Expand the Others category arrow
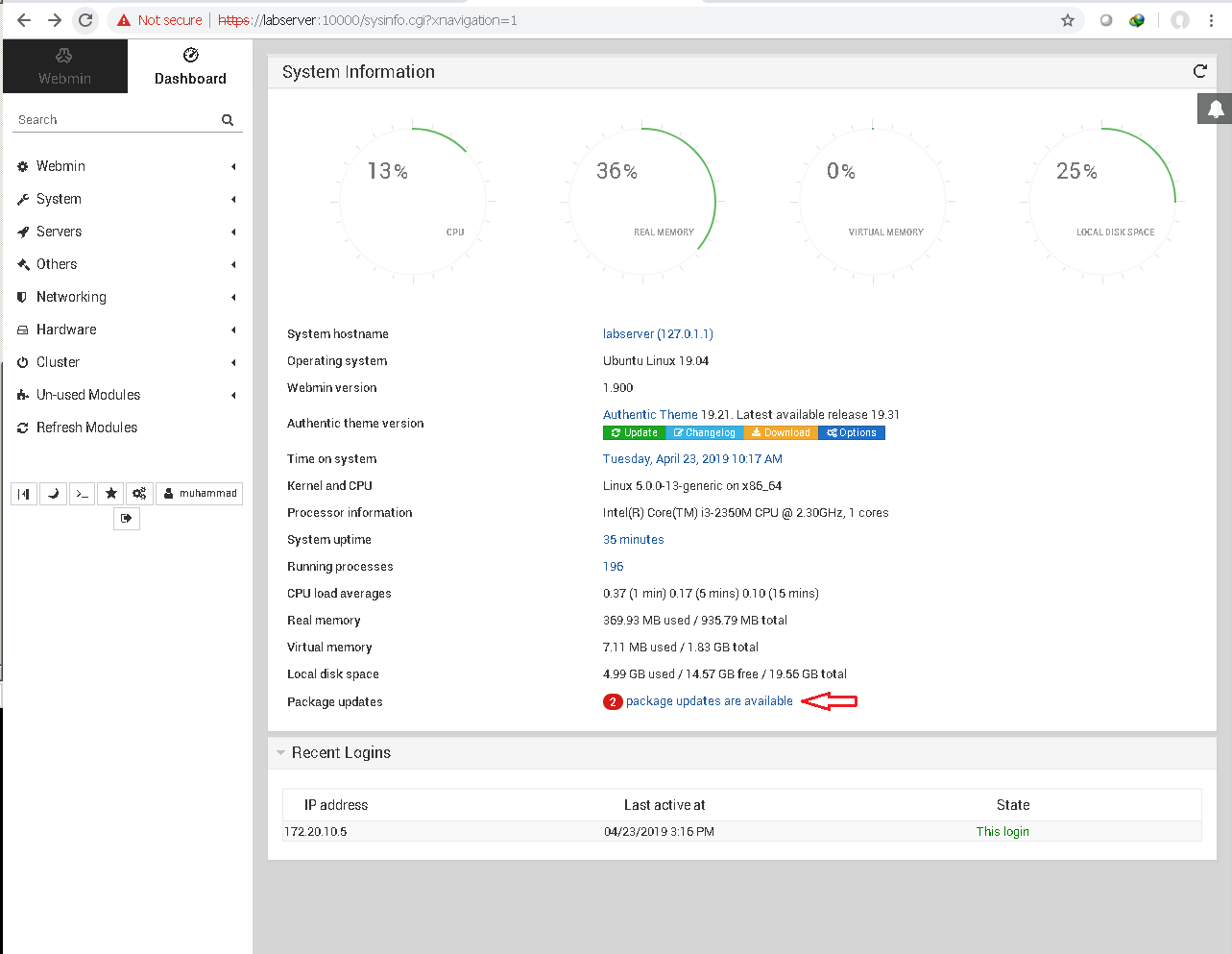 [x=233, y=265]
